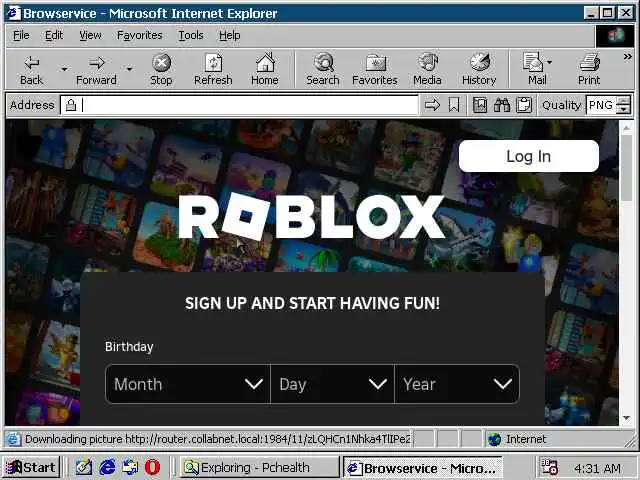The height and width of the screenshot is (480, 640).
Task: Click the Mail toolbar icon
Action: click(x=533, y=62)
